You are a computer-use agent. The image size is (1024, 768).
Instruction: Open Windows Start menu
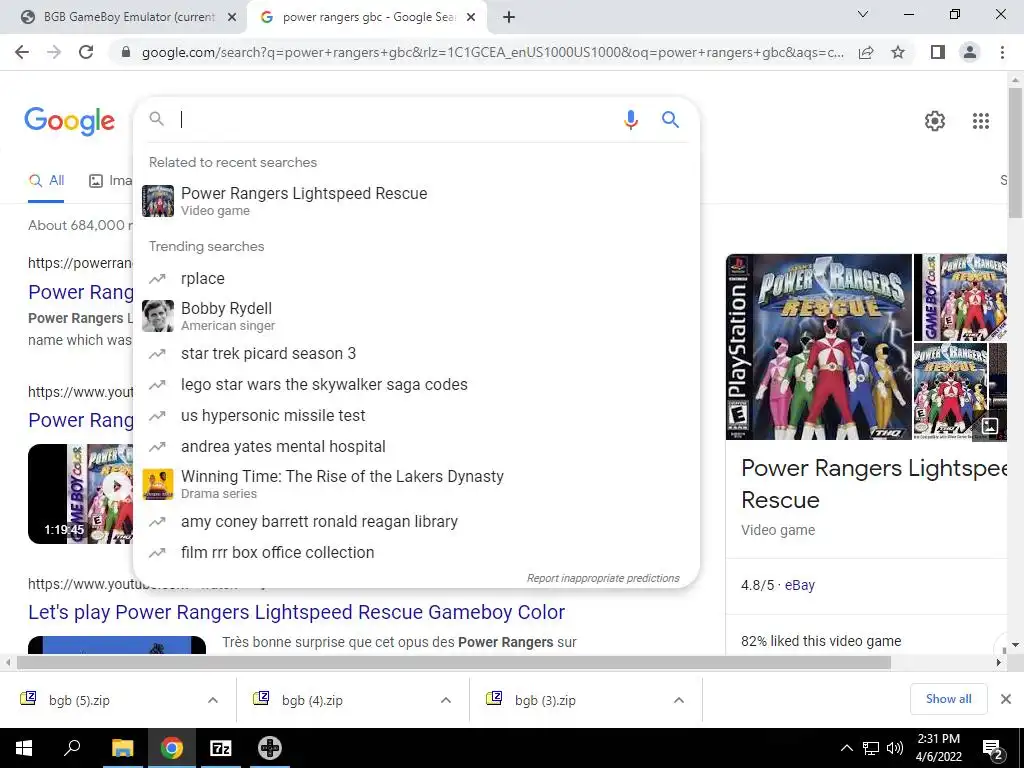pos(24,748)
